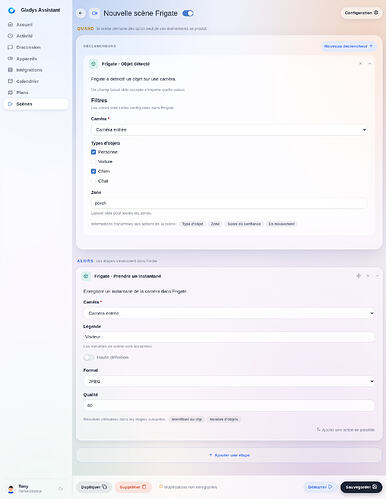Click the scene icon next to the title
386x499 pixels.
coord(95,13)
